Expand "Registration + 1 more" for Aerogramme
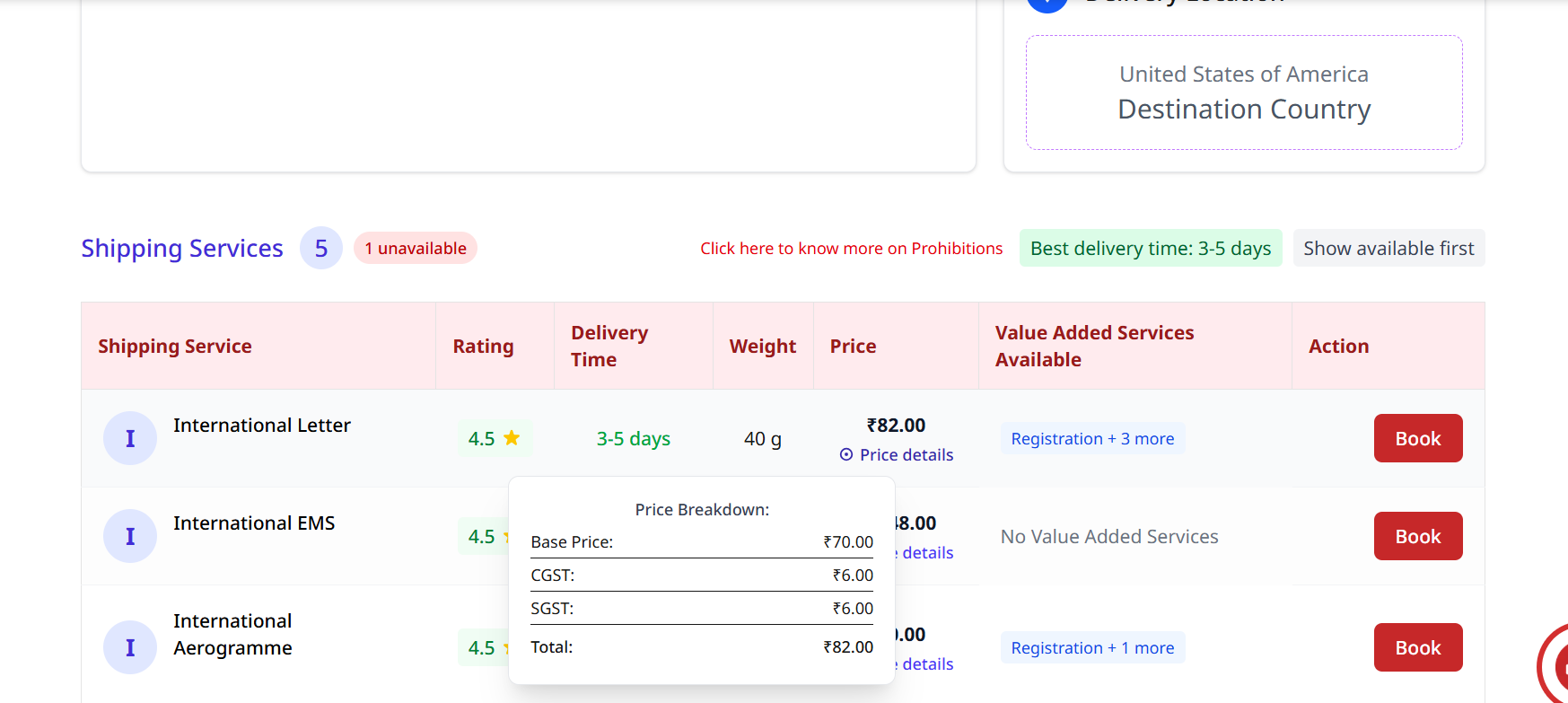The width and height of the screenshot is (1568, 703). 1092,648
